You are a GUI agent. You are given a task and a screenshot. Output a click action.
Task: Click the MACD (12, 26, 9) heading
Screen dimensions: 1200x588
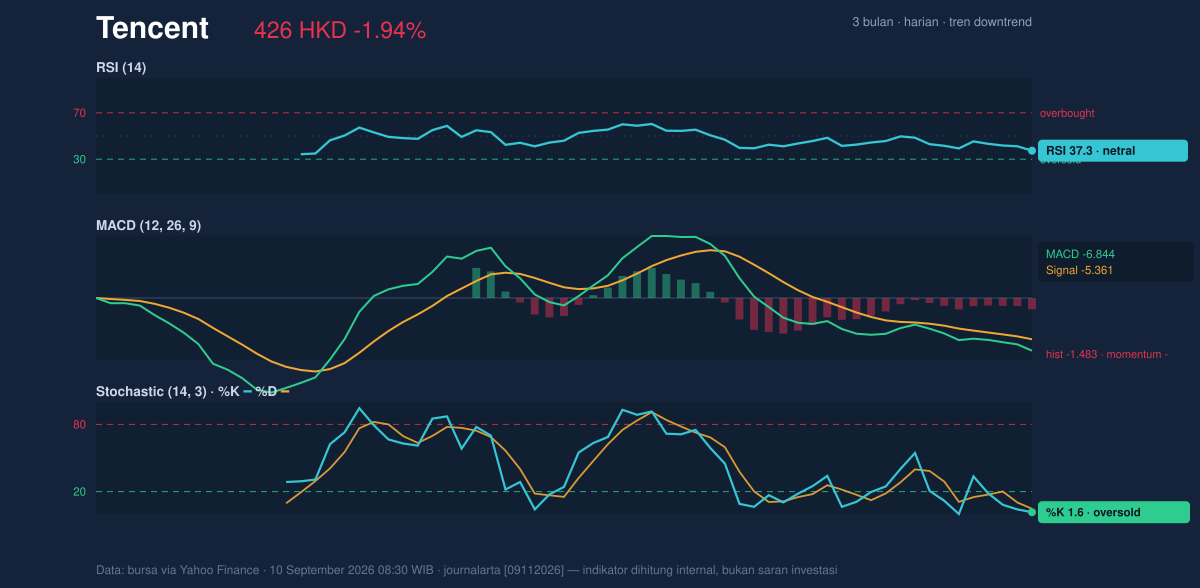(x=148, y=225)
